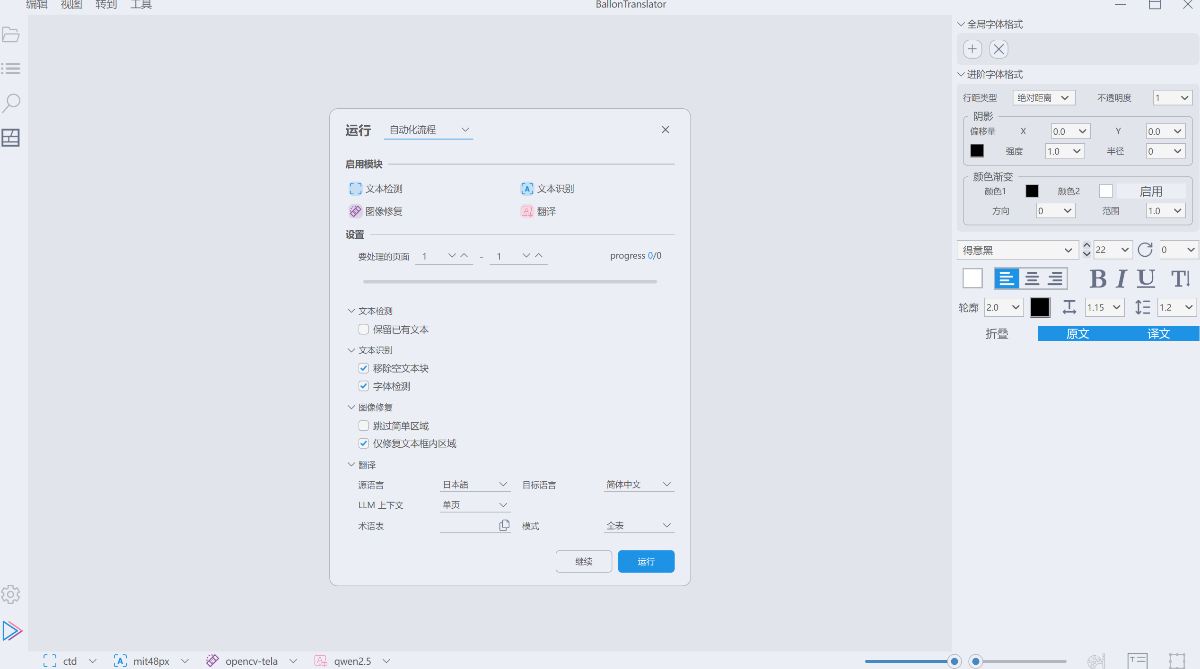Switch to 译文 tab

point(1159,334)
